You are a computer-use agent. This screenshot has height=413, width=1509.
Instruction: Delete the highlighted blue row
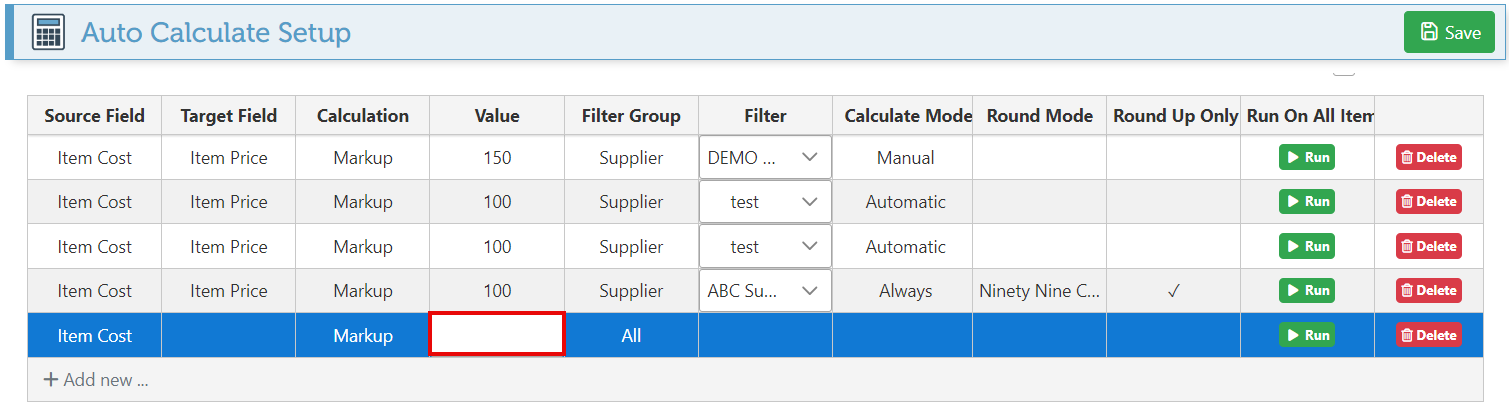[1428, 336]
